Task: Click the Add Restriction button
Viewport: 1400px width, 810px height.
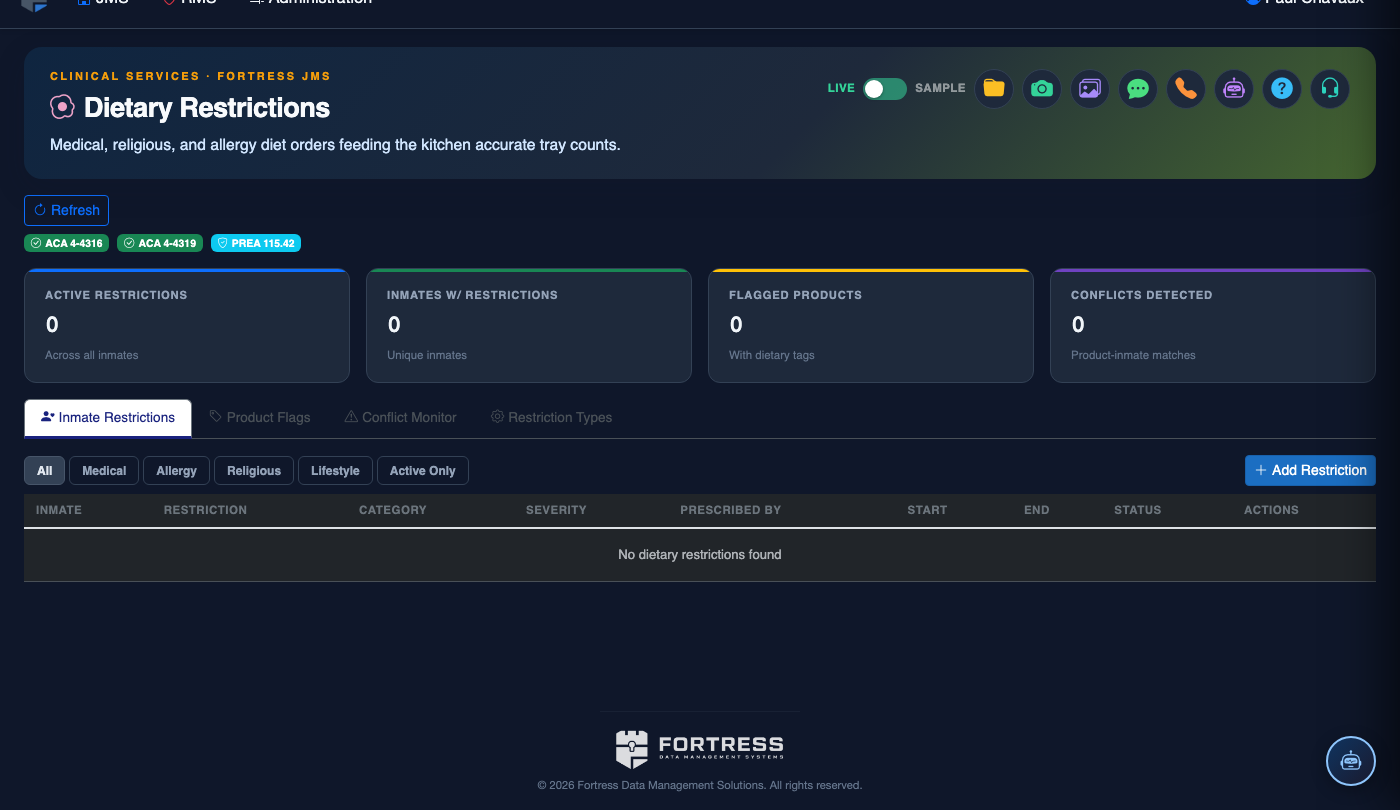Action: [x=1310, y=470]
